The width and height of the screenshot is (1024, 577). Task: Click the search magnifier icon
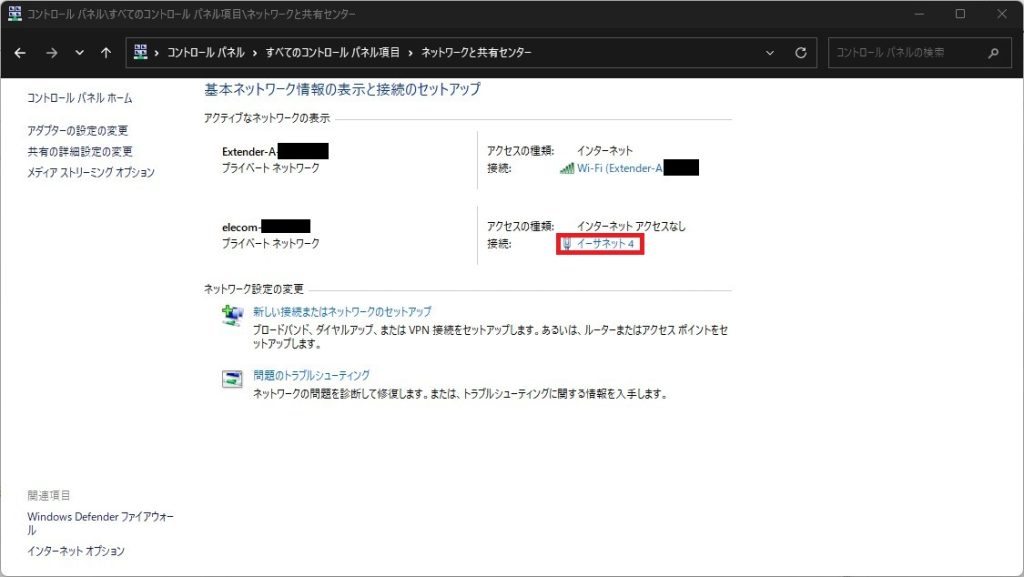993,53
